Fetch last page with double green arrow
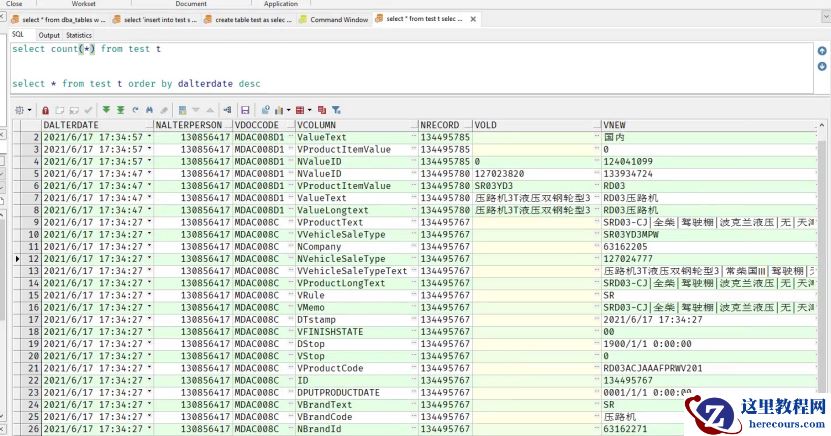This screenshot has width=831, height=436. (x=120, y=110)
